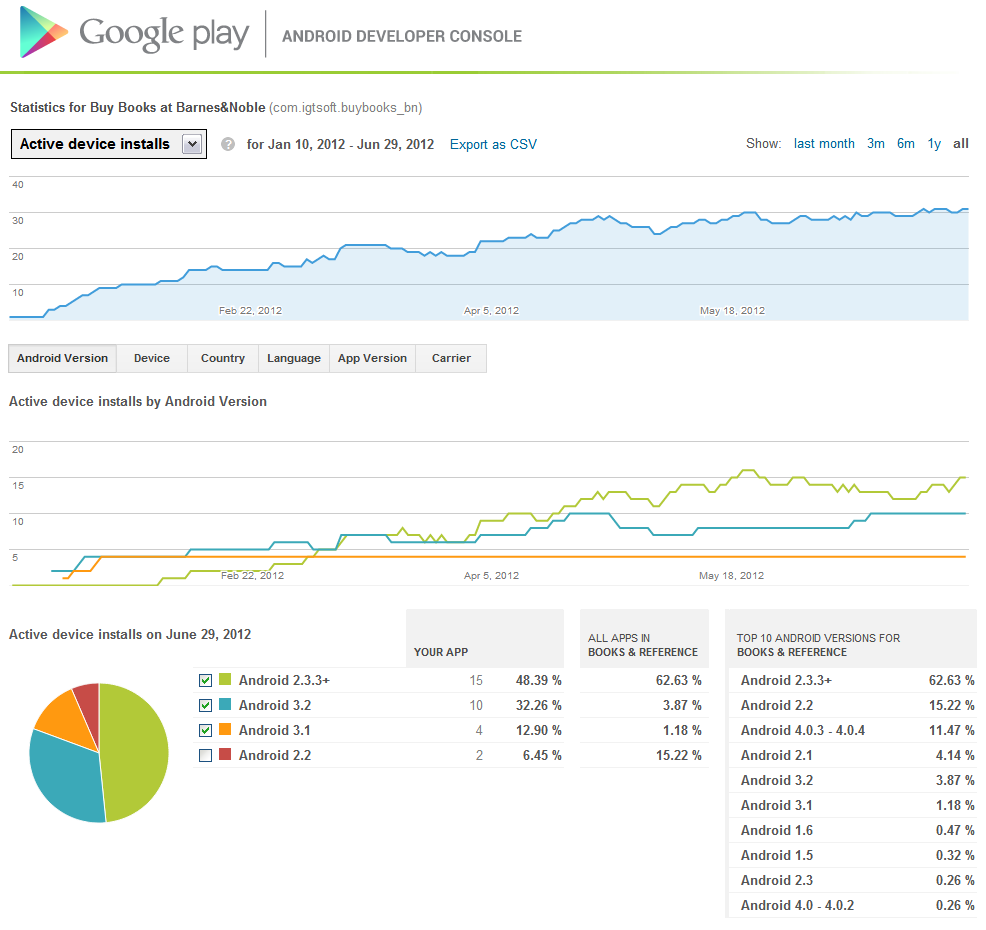Click the help question mark icon

228,145
